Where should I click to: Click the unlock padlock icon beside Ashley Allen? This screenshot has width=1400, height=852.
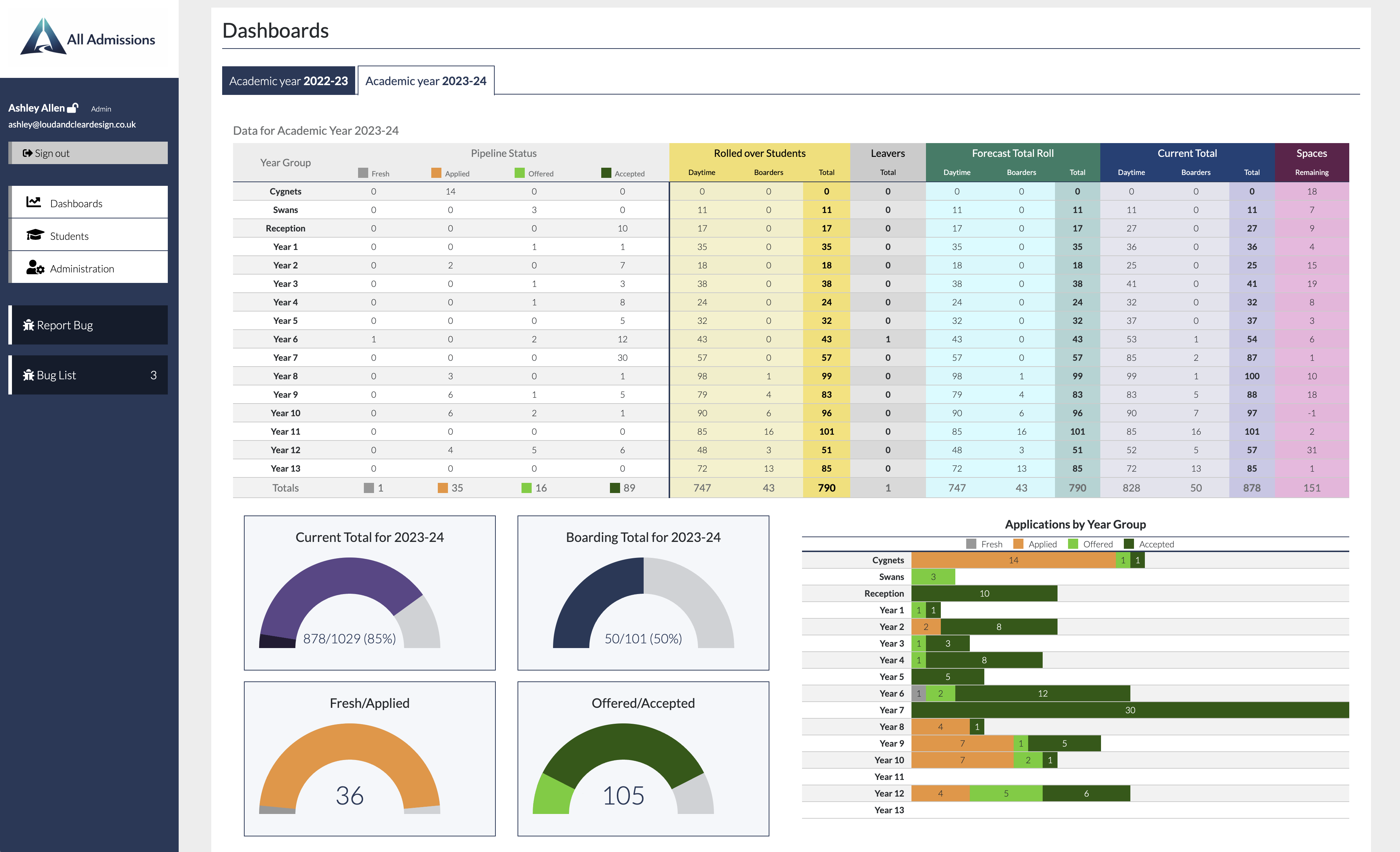click(x=73, y=108)
